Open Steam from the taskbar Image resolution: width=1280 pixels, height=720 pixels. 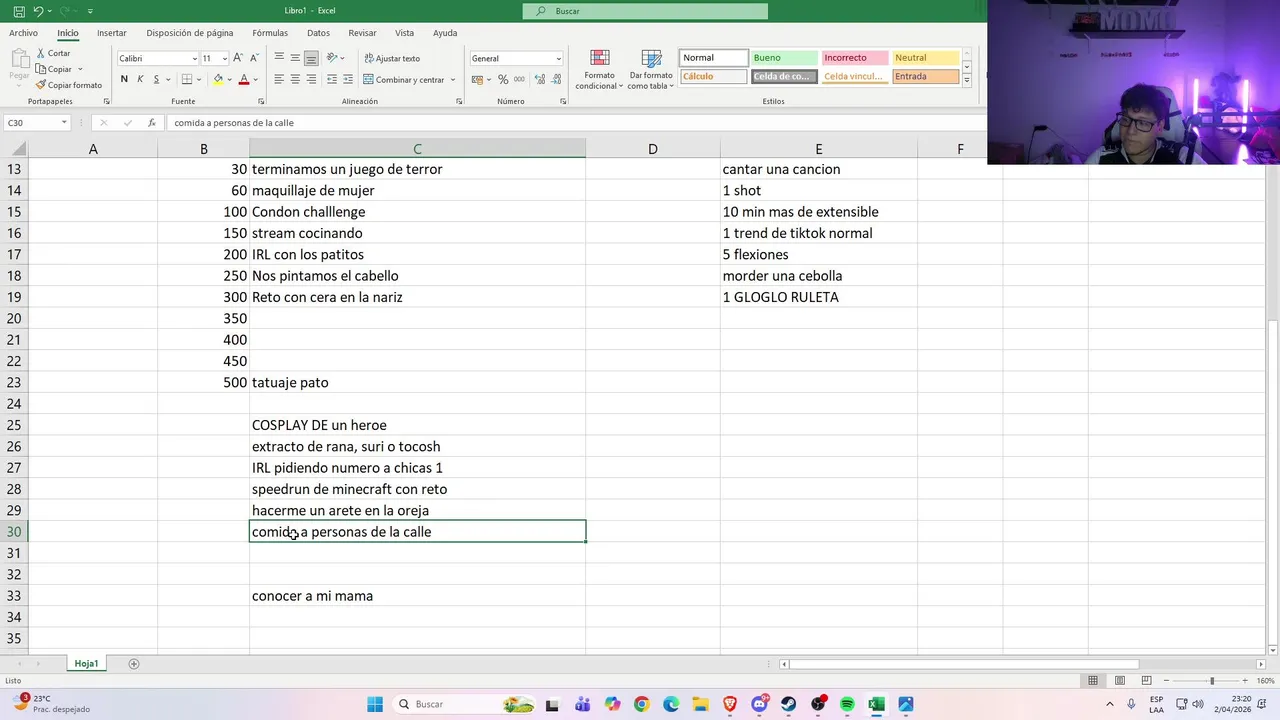789,704
